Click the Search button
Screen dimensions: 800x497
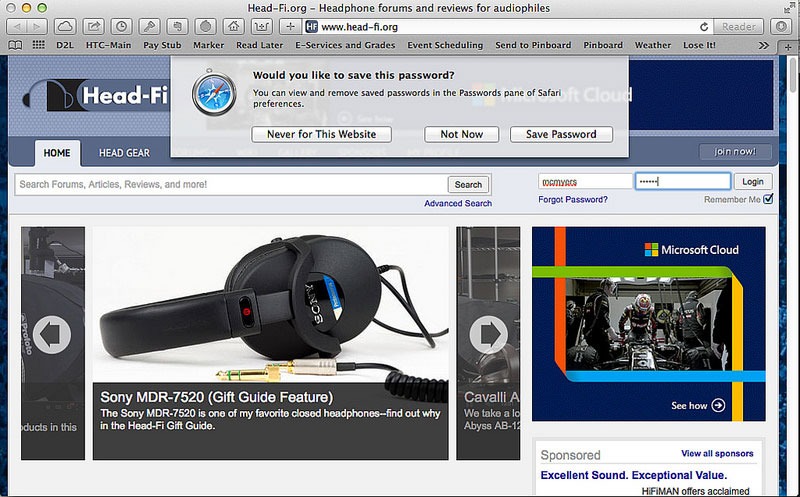click(468, 185)
